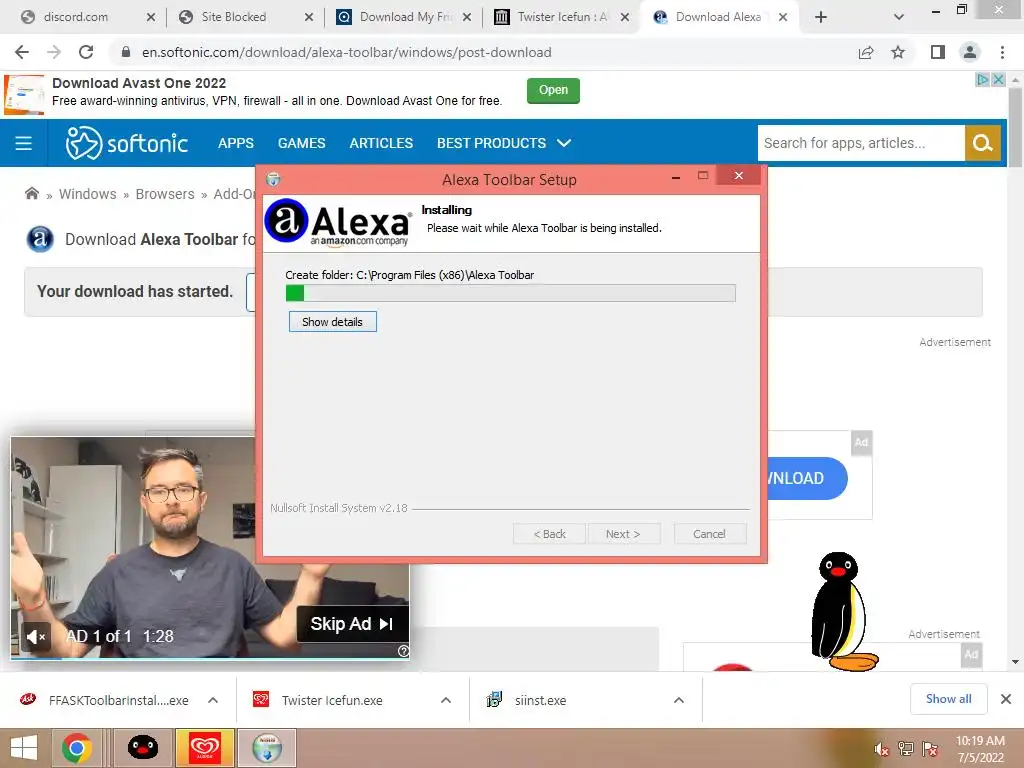Click Cancel in Alexa Toolbar Setup
Image resolution: width=1024 pixels, height=768 pixels.
coord(709,534)
